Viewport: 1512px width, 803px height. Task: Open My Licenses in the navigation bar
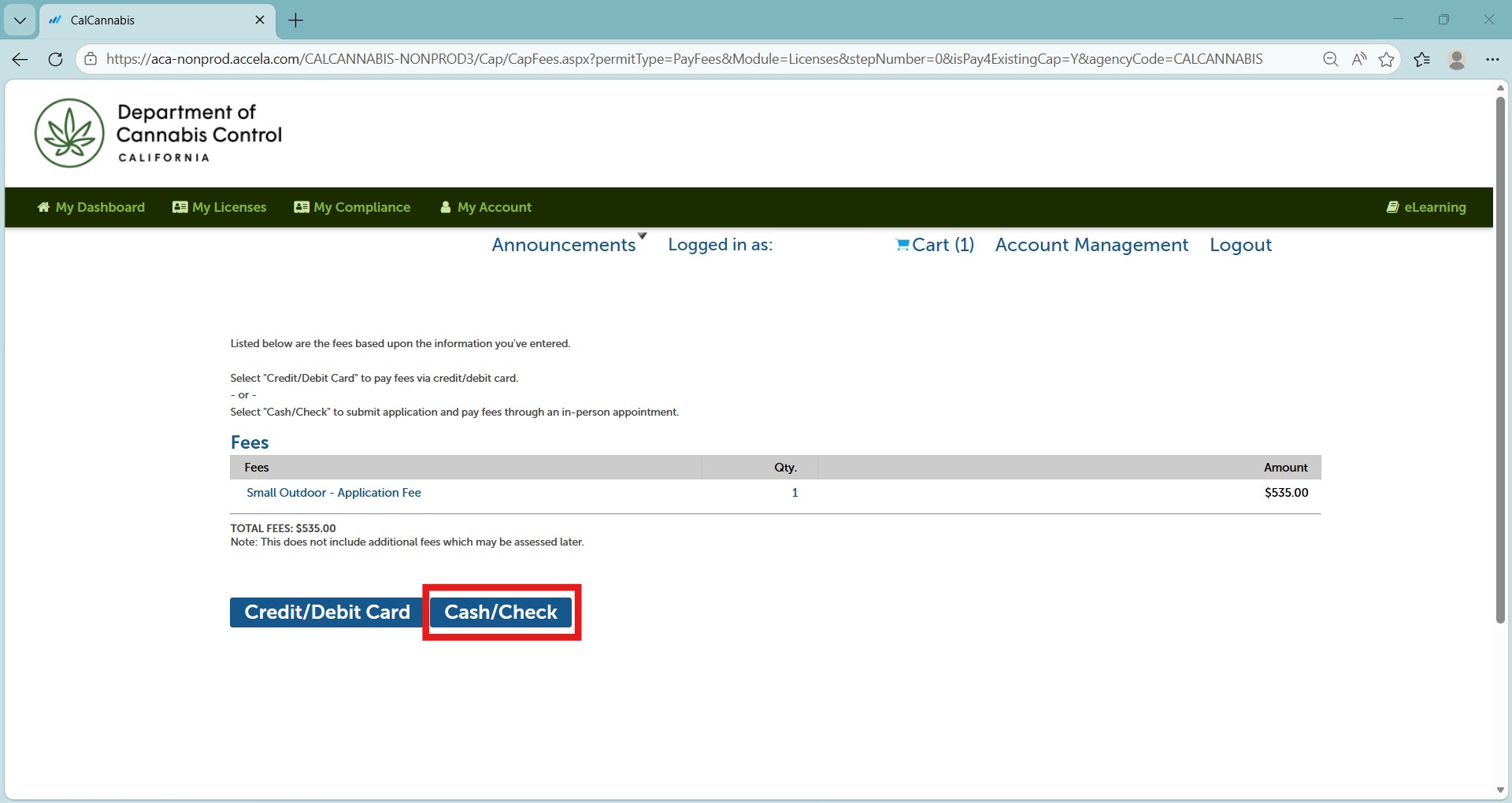(x=220, y=207)
